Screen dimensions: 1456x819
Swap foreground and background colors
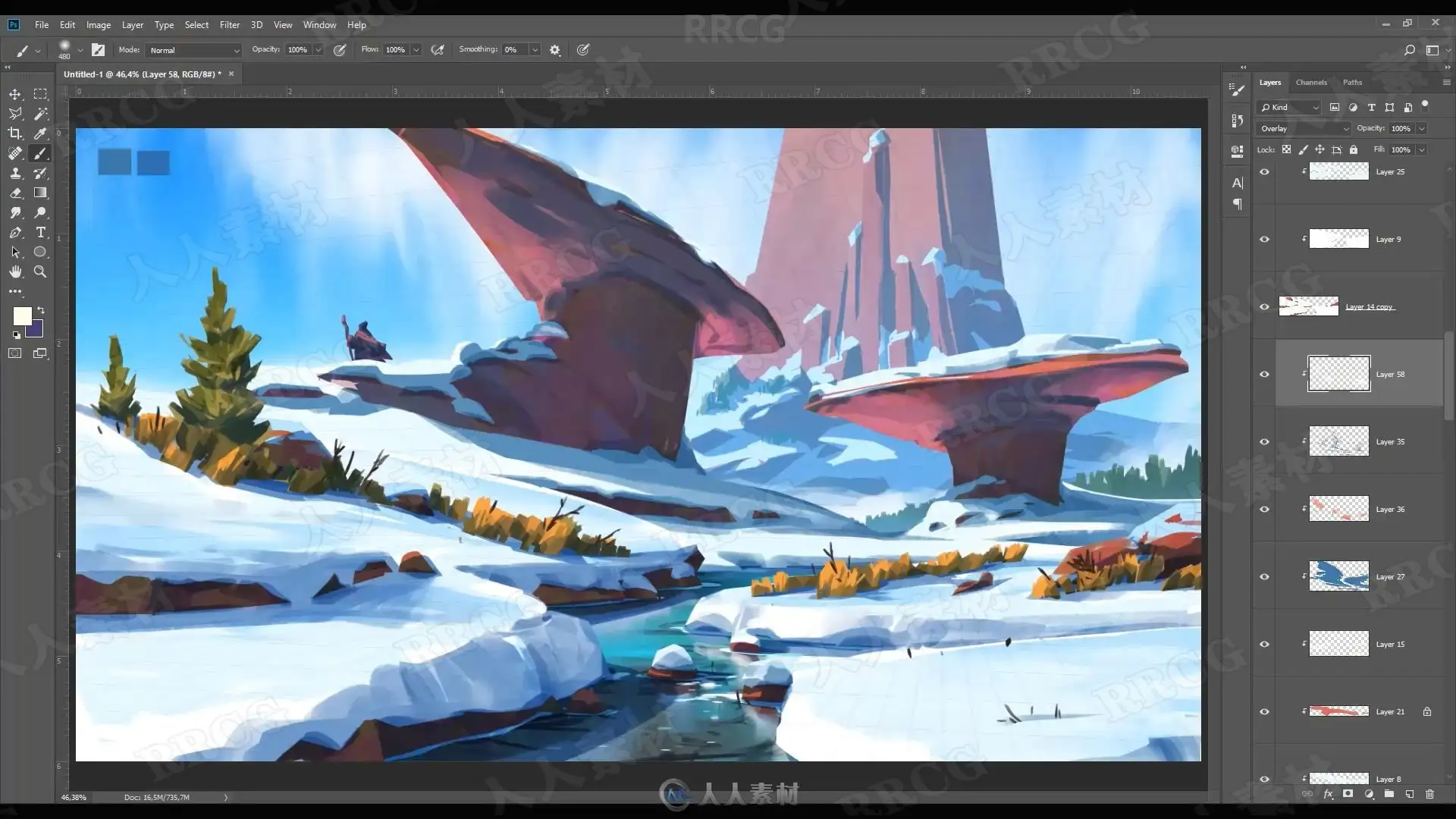(41, 310)
